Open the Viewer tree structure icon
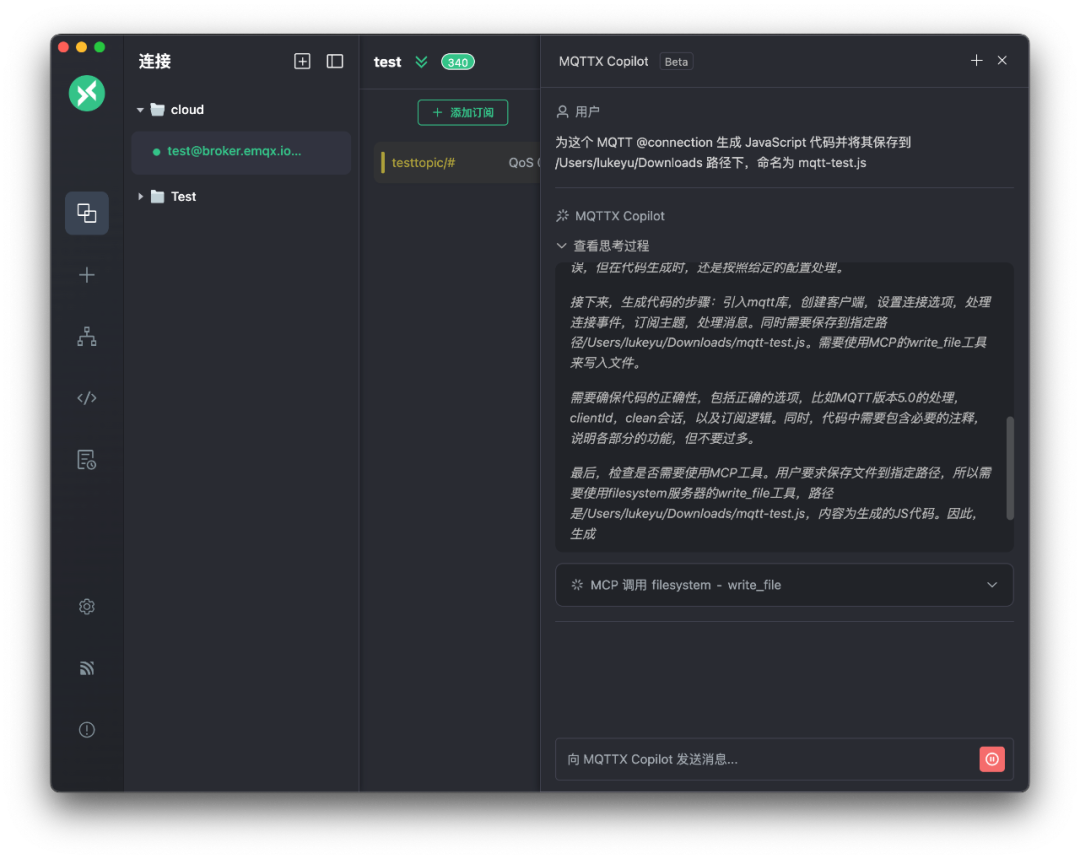Screen dimensions: 1080x859 pyautogui.click(x=87, y=336)
